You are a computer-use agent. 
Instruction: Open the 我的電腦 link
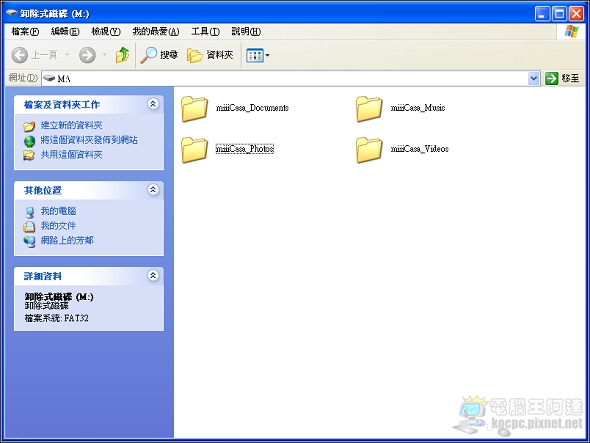58,211
